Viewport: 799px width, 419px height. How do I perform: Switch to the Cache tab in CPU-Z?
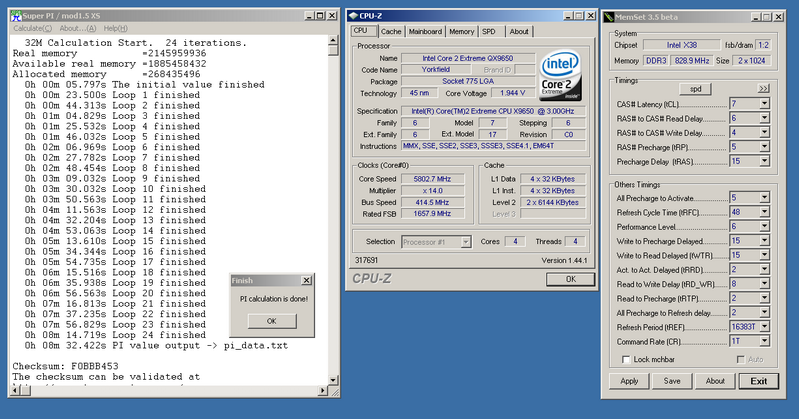tap(391, 32)
